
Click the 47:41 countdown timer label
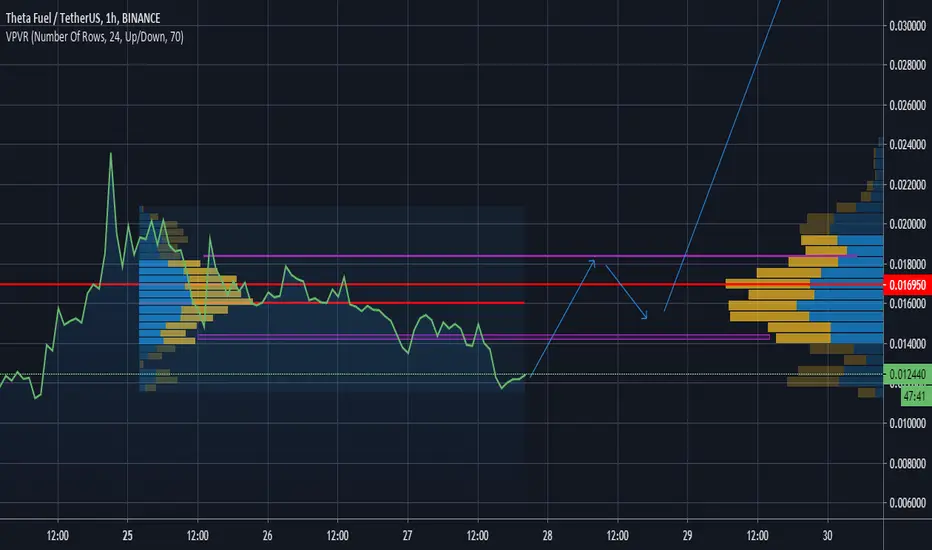tap(915, 396)
